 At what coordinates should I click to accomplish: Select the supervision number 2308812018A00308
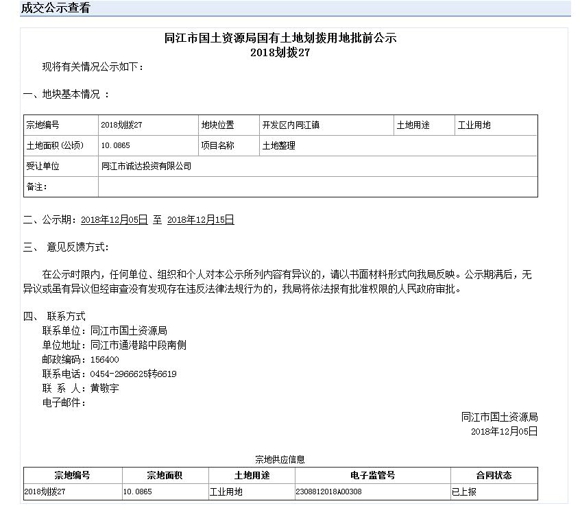[328, 492]
